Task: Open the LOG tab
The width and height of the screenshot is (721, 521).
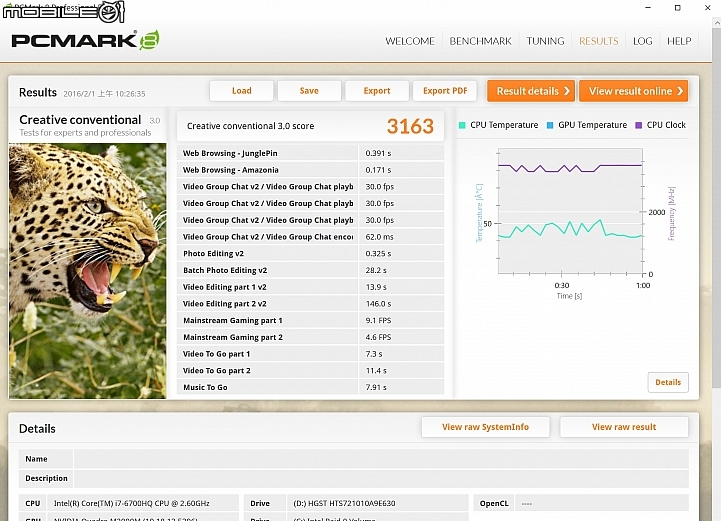Action: tap(642, 41)
